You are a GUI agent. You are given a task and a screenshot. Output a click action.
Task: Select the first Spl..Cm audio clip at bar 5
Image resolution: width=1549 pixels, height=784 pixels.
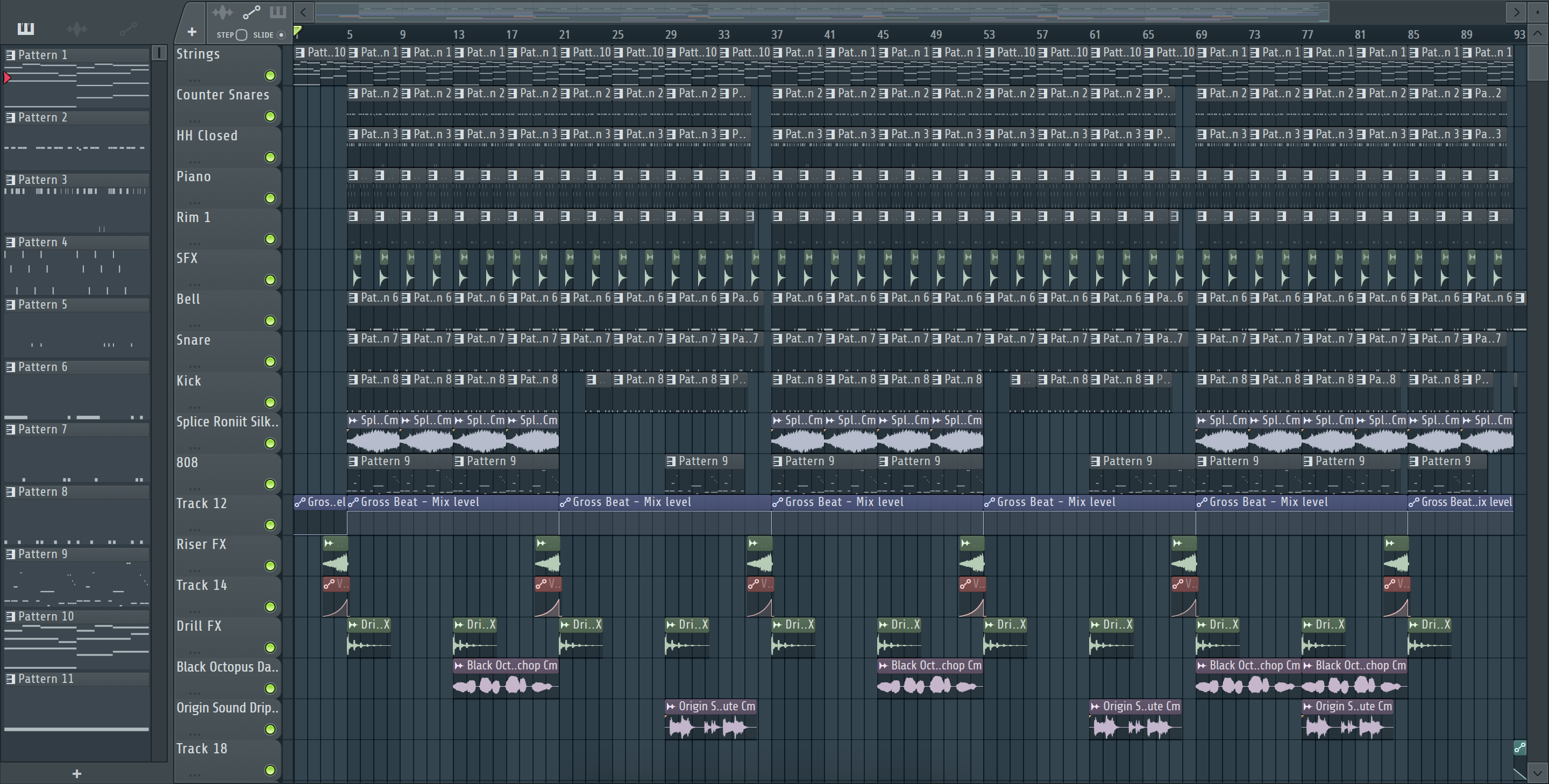[373, 432]
